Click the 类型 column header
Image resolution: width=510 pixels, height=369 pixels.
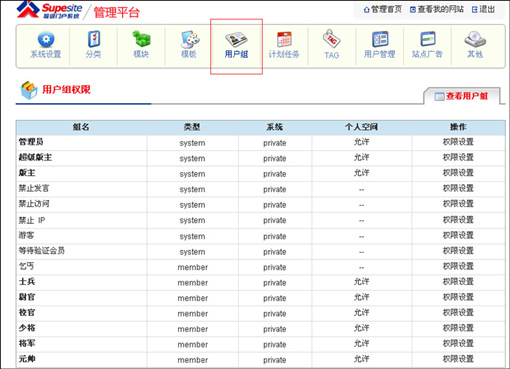pyautogui.click(x=192, y=127)
